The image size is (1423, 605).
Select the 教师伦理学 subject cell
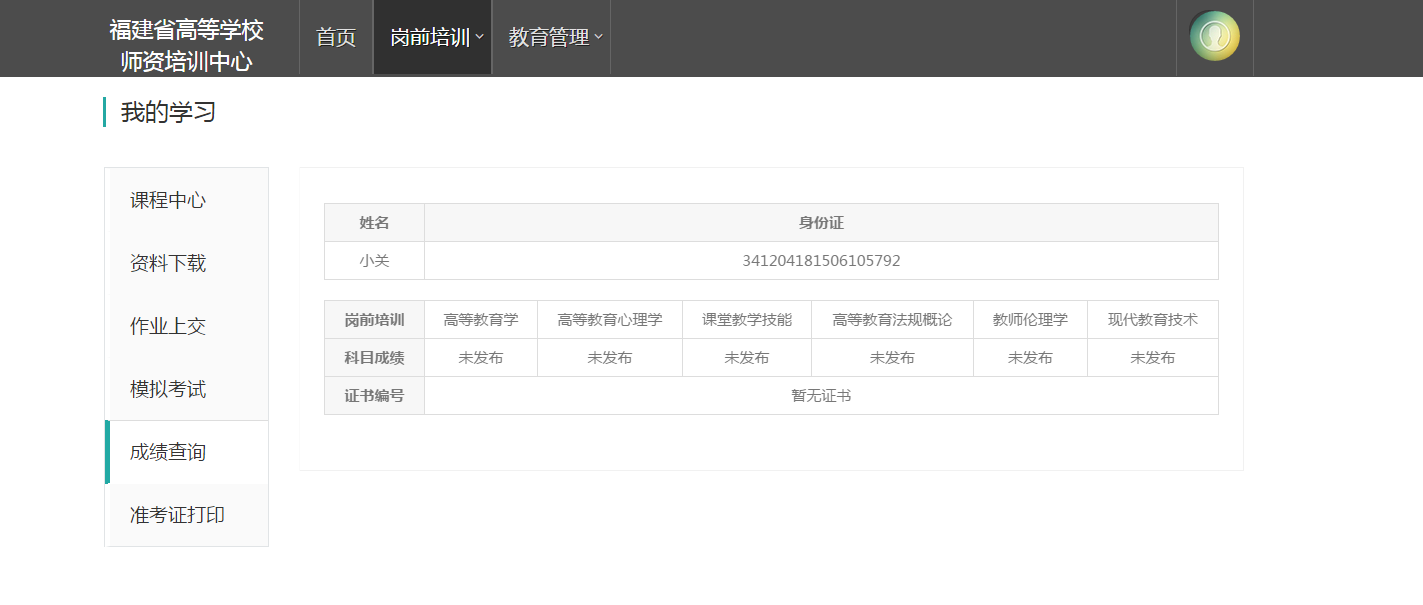[1030, 320]
